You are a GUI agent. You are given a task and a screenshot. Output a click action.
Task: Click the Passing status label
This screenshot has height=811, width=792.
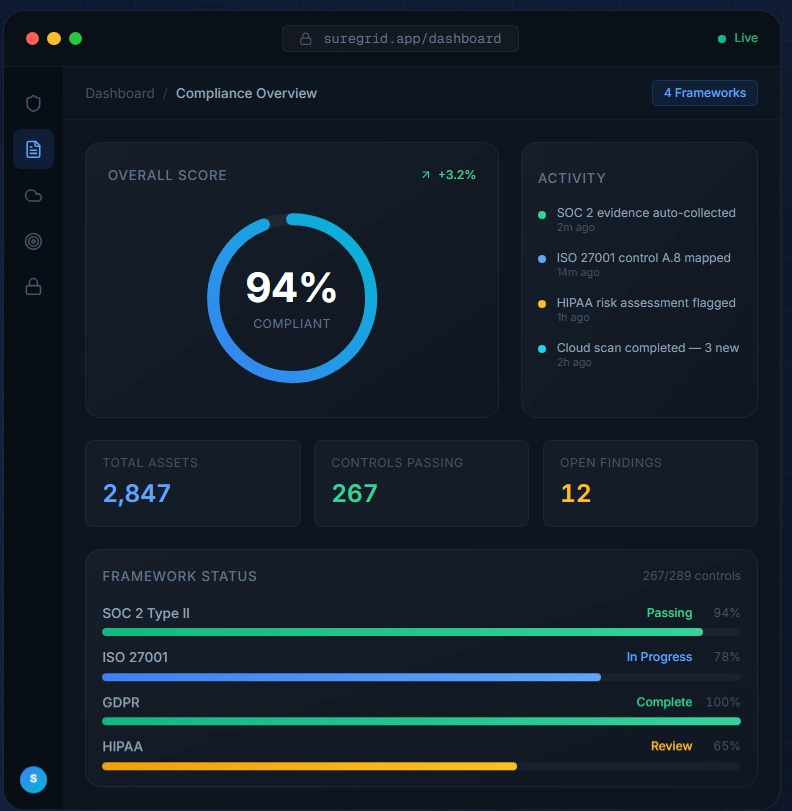coord(669,613)
